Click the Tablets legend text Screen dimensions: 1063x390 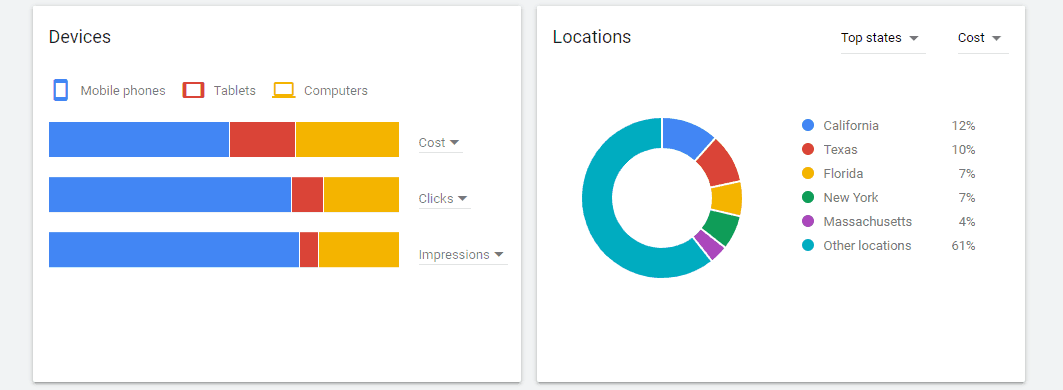tap(235, 91)
